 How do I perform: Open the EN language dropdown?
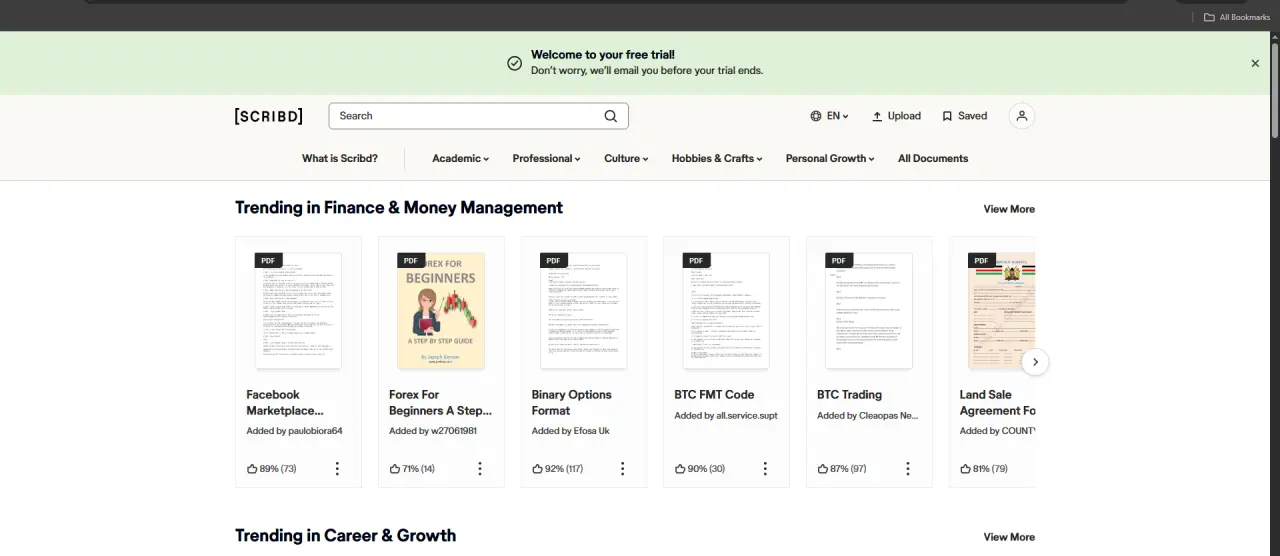(829, 116)
